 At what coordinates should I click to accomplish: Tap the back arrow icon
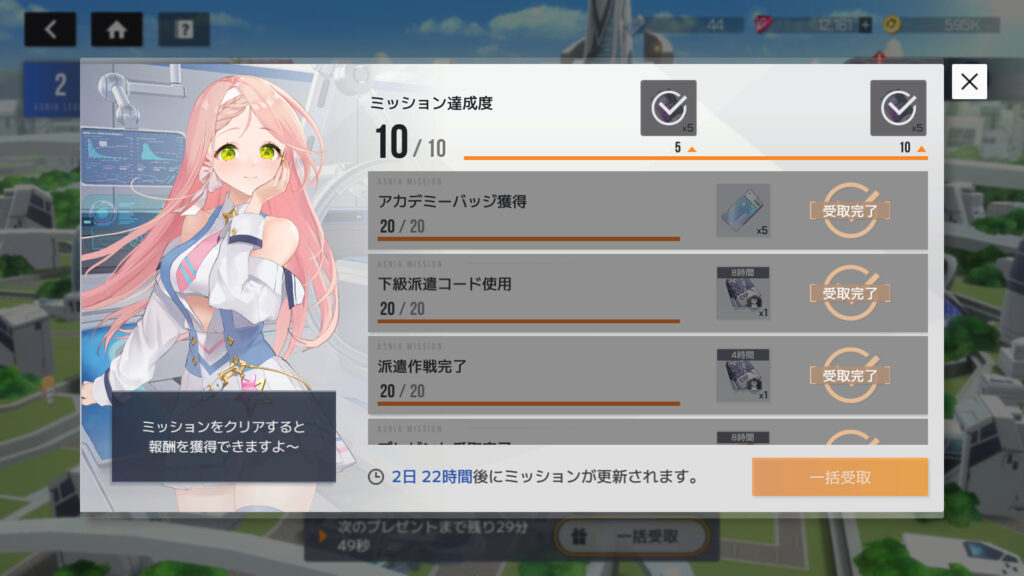[x=50, y=29]
